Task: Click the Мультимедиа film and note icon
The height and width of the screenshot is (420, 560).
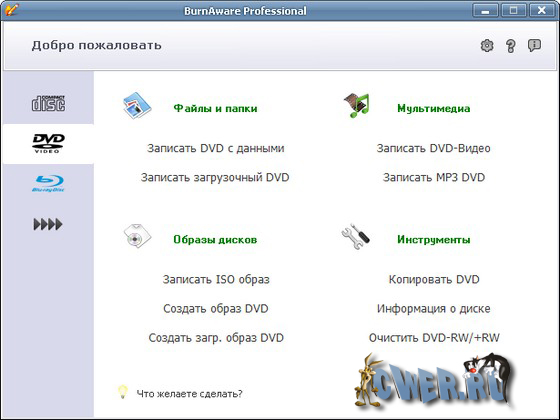Action: coord(356,105)
